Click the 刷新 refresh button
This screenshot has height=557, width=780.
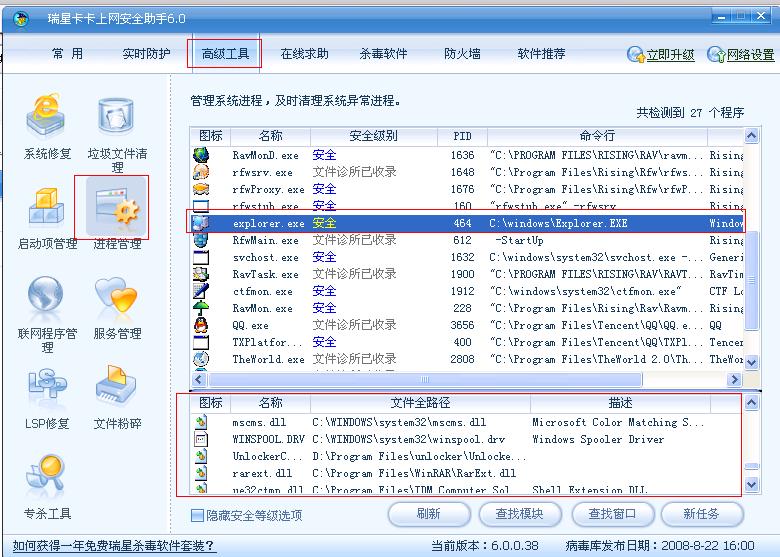429,514
